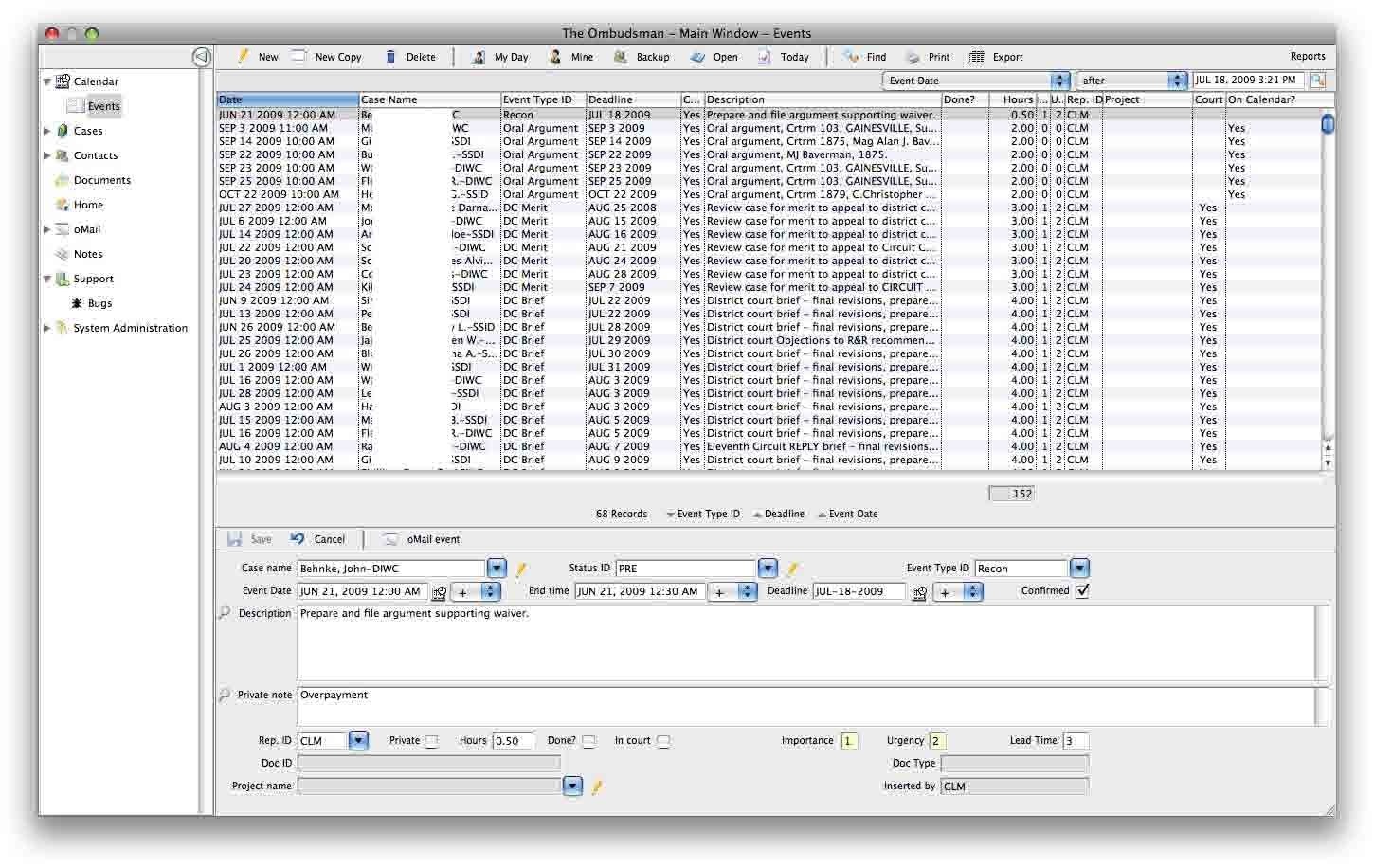
Task: Select Notes in the sidebar
Action: click(x=88, y=254)
